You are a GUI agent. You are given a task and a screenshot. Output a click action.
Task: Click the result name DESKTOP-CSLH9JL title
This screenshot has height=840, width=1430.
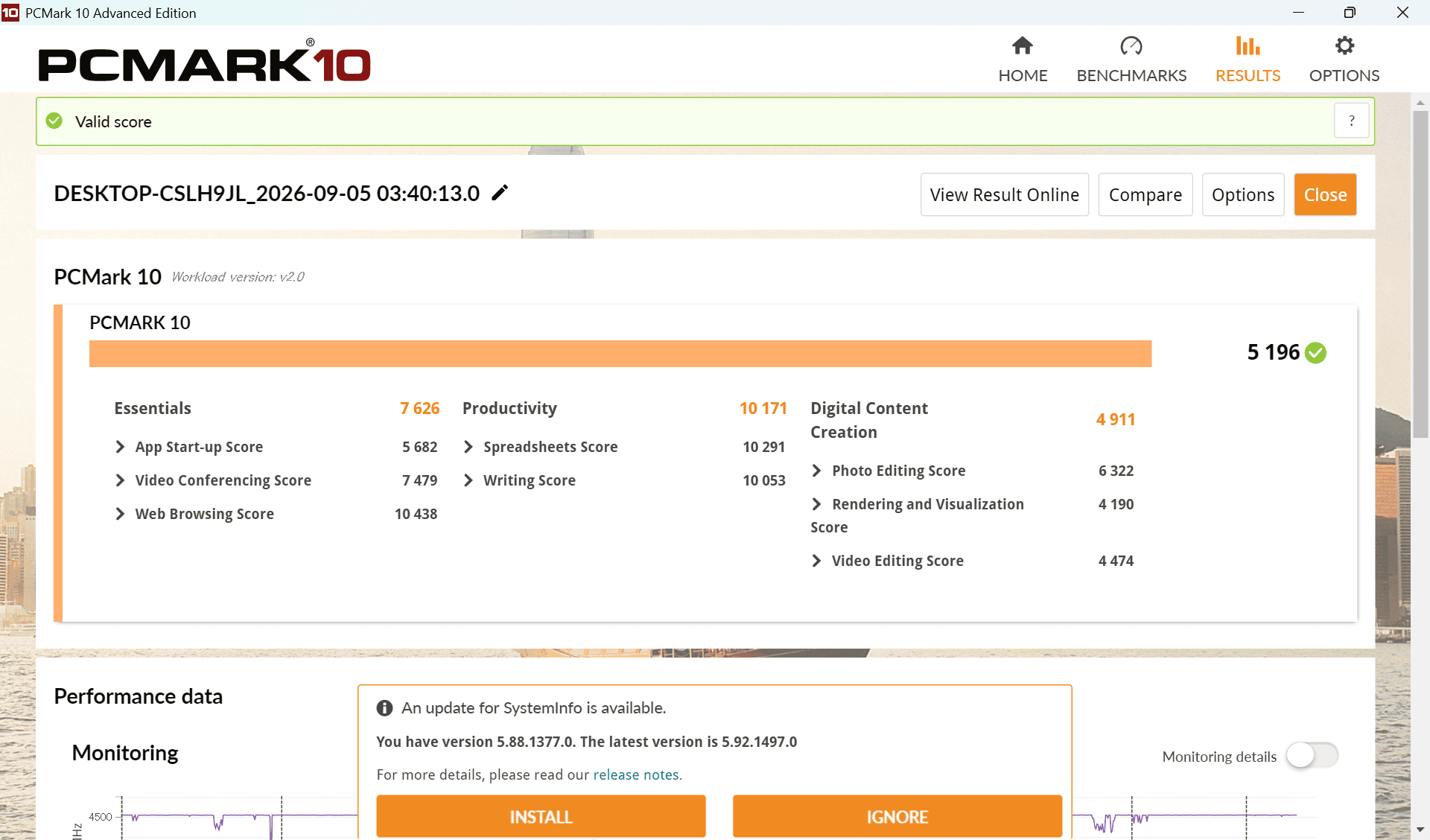pos(267,194)
